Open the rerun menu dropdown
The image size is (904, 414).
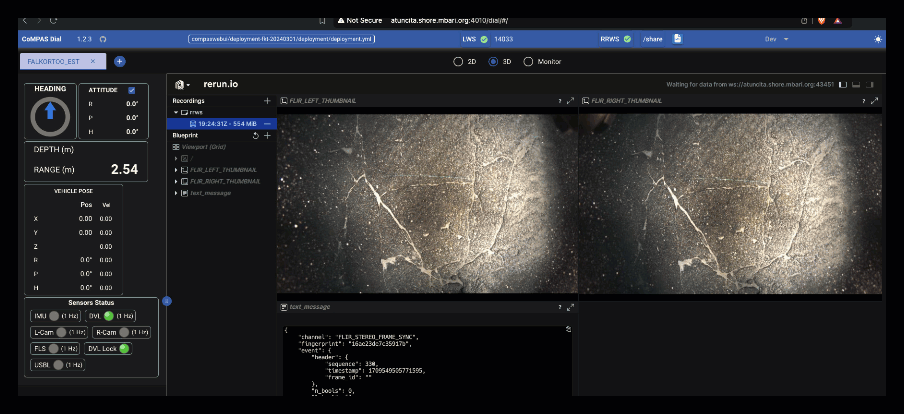point(182,85)
